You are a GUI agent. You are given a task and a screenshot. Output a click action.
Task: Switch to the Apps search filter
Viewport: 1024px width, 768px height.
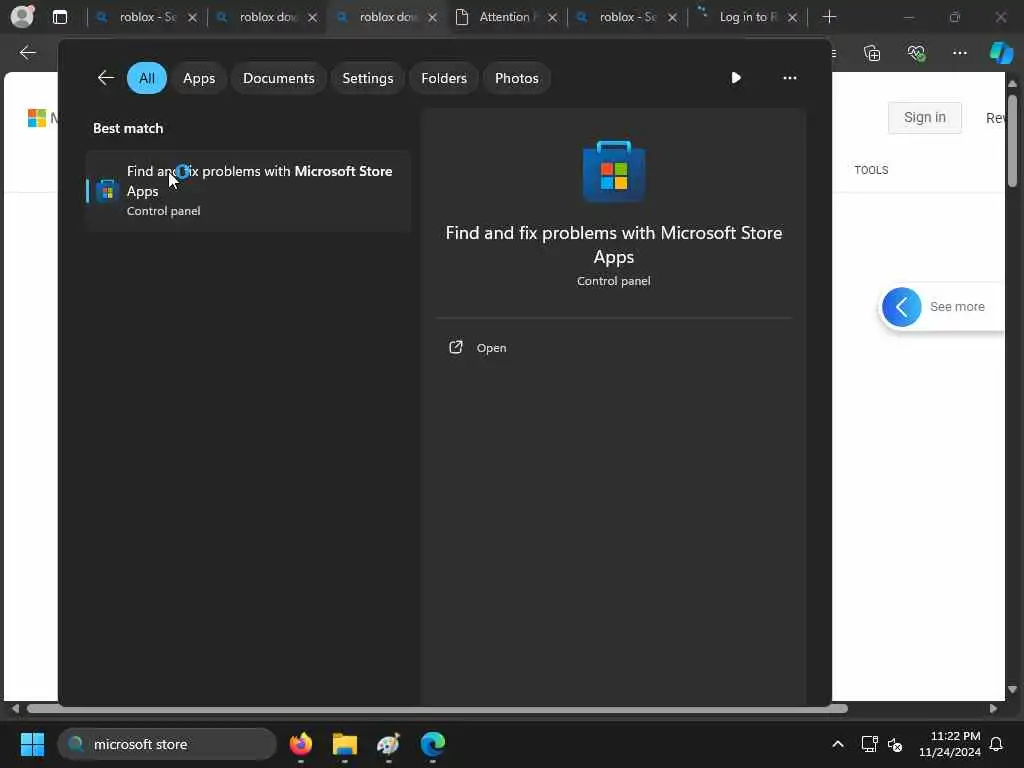click(x=199, y=78)
